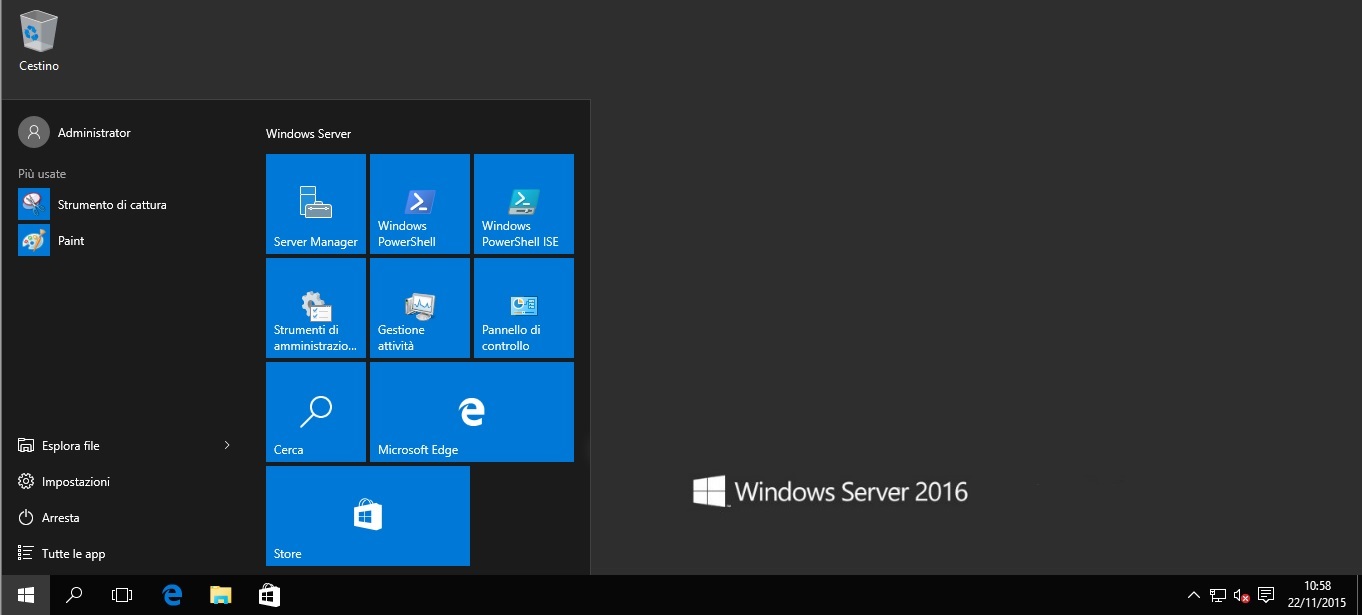Show hidden tray icons chevron
Screen dimensions: 1362x615
[x=1193, y=596]
